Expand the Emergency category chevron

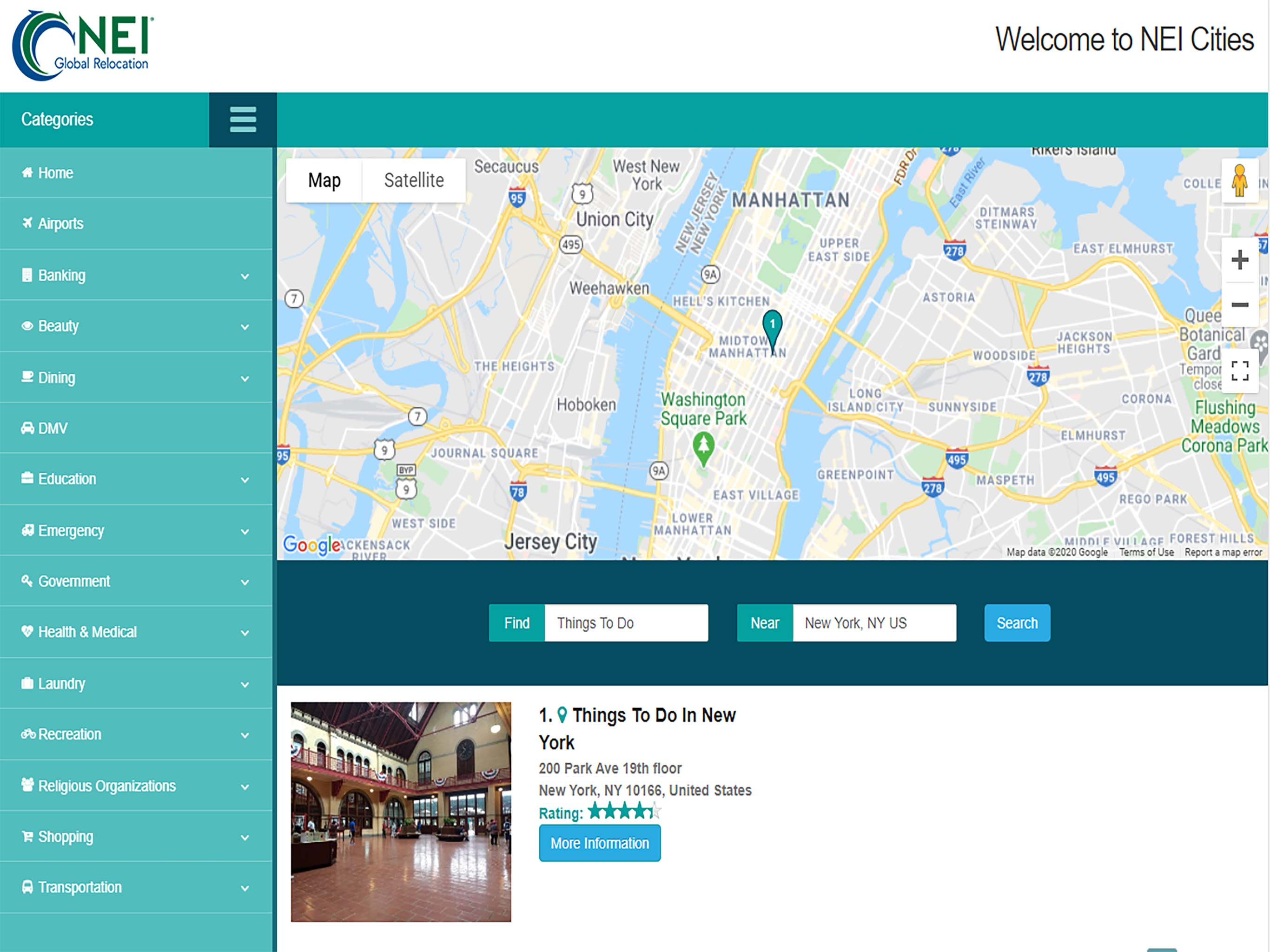[x=245, y=531]
